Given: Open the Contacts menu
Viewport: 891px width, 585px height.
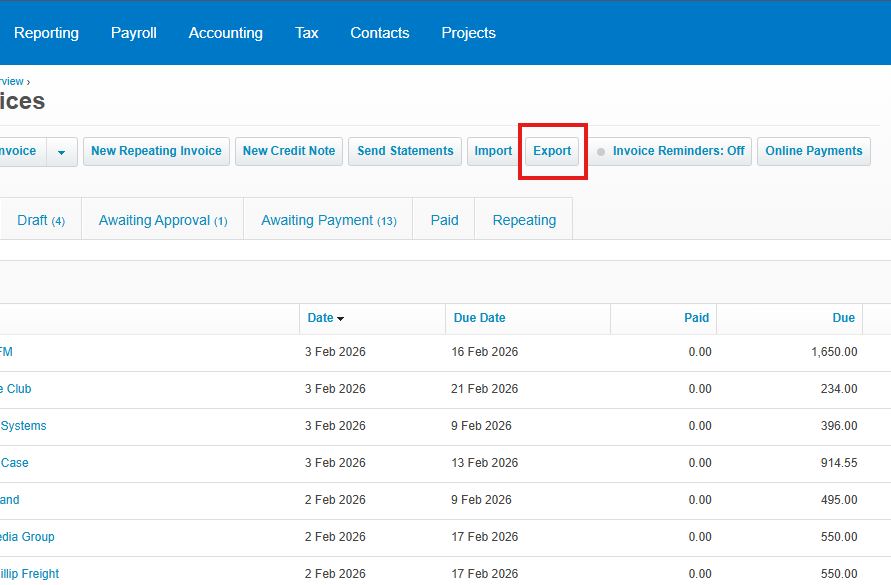Looking at the screenshot, I should coord(379,32).
